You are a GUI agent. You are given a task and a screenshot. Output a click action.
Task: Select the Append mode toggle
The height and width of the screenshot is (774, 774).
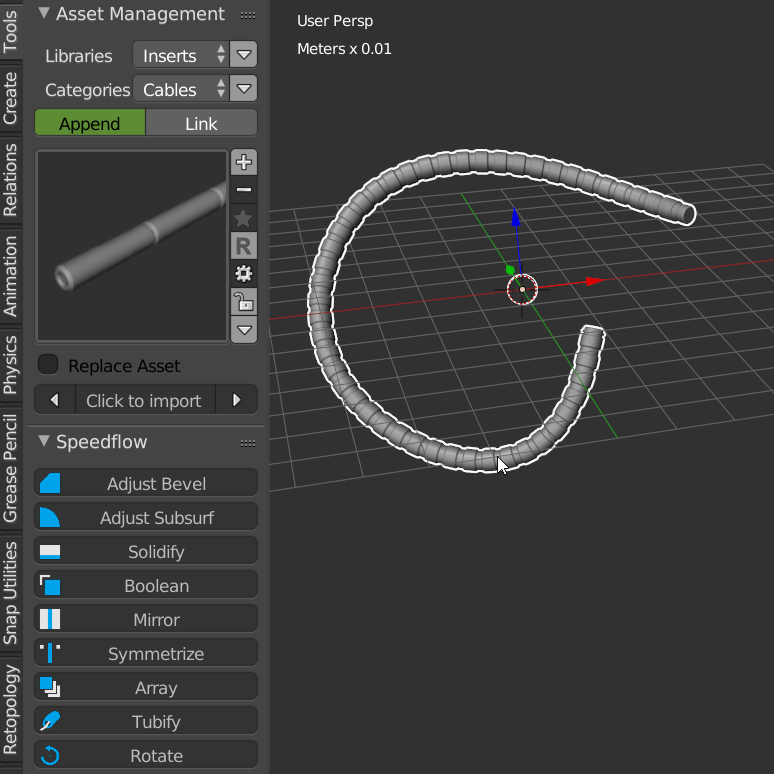(90, 123)
